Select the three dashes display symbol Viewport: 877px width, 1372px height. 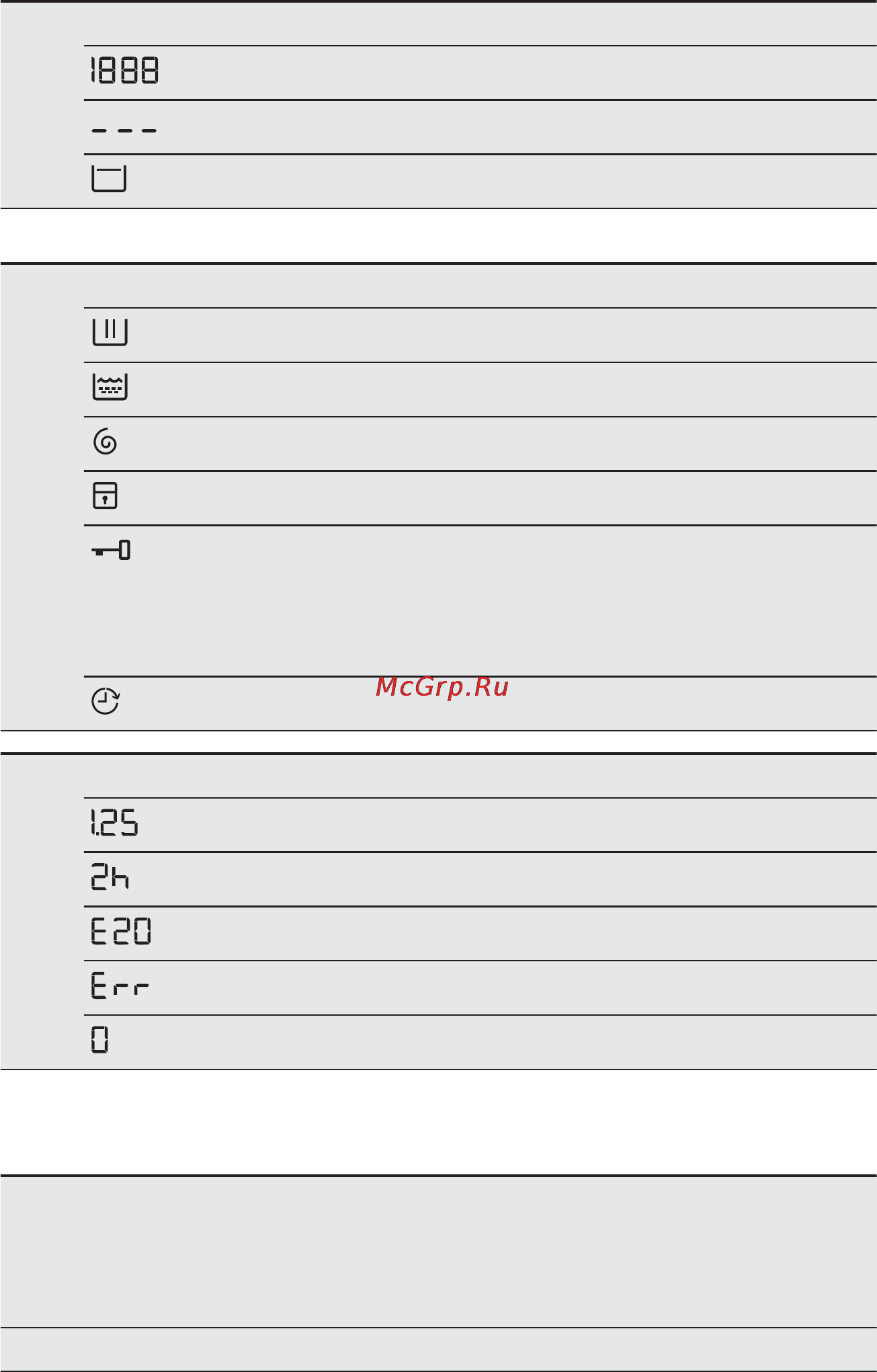point(124,130)
